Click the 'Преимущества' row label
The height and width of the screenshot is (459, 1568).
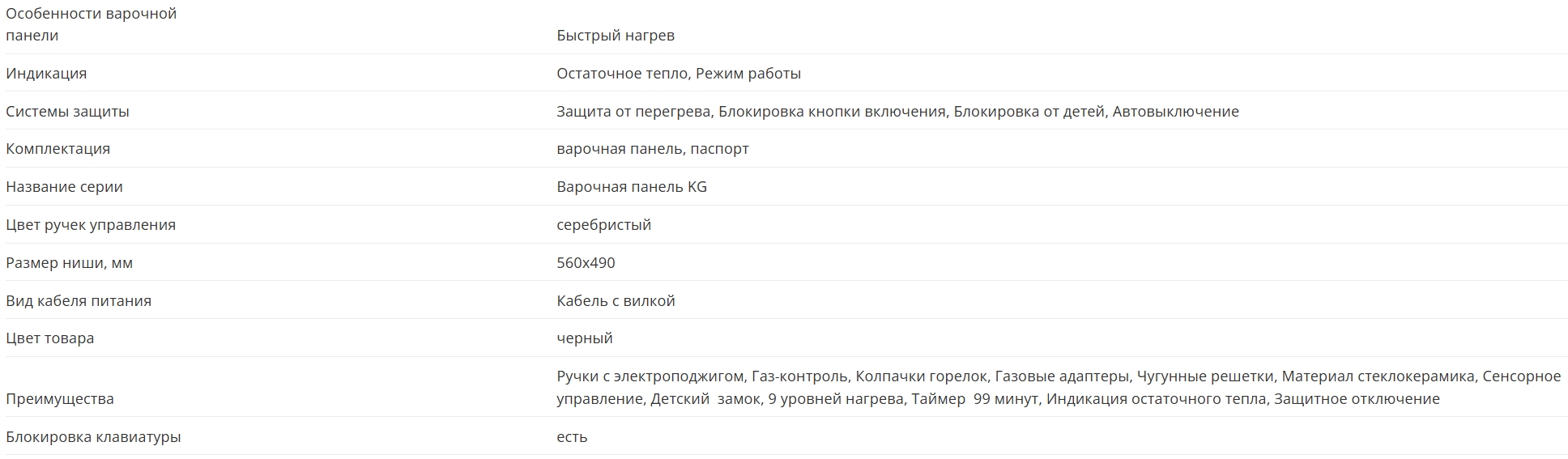click(x=59, y=399)
